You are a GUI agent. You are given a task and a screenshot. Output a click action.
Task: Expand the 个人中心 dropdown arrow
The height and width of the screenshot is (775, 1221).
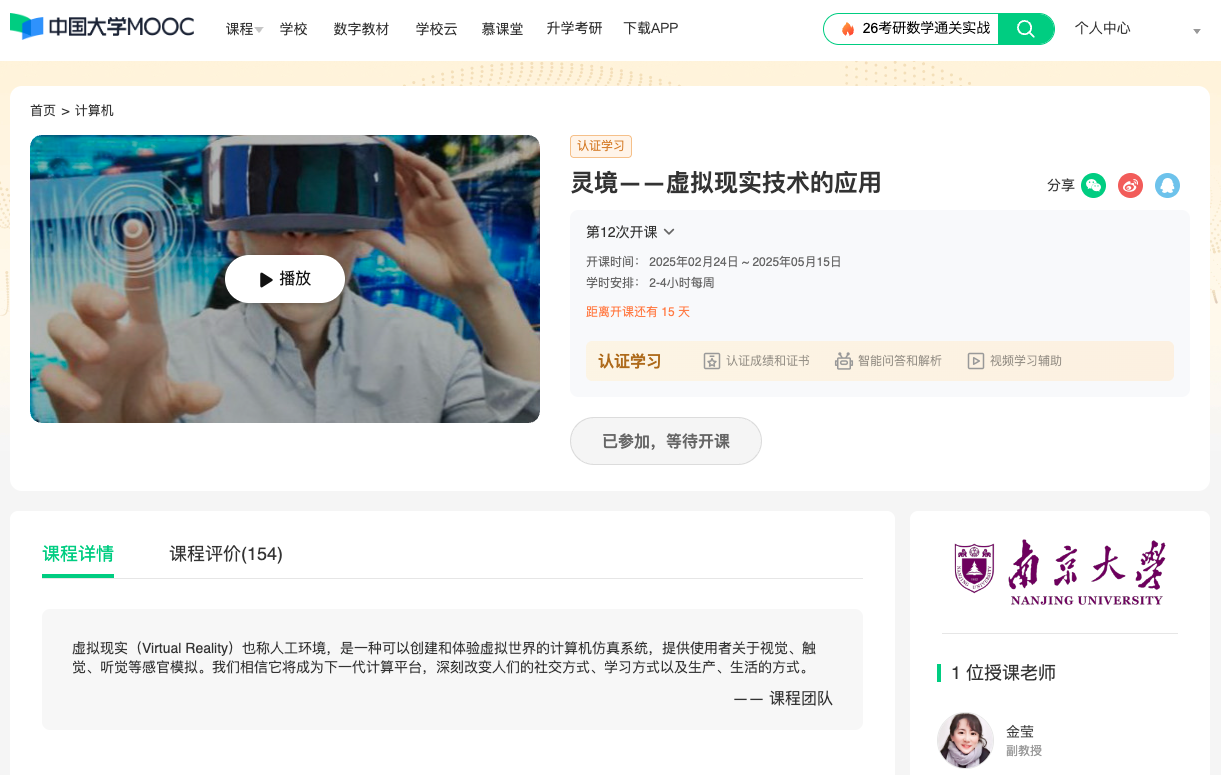point(1197,32)
